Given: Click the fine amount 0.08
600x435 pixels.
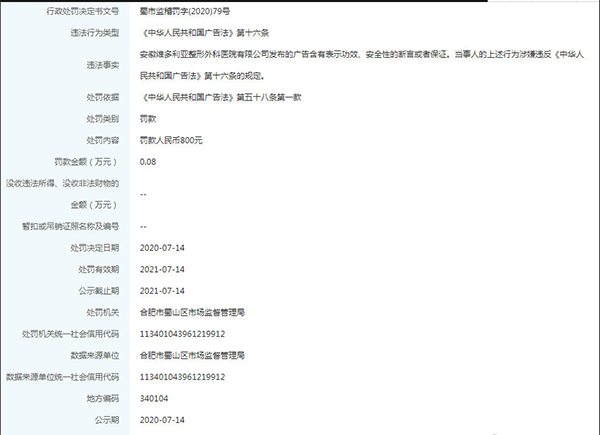Looking at the screenshot, I should pos(148,162).
